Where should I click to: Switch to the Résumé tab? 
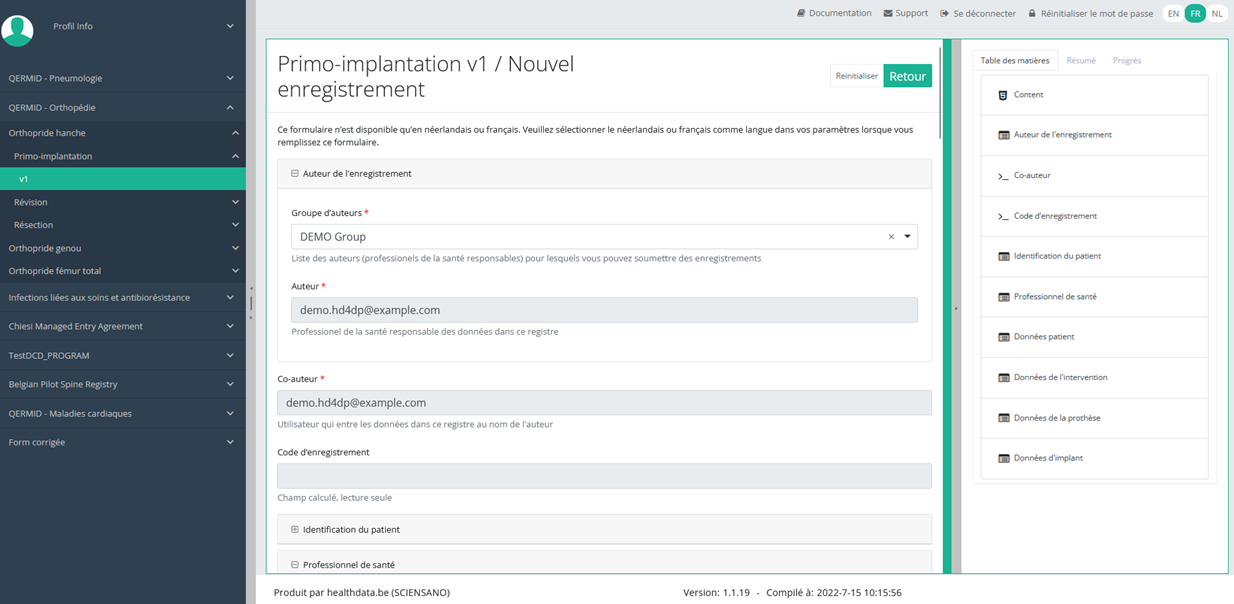click(x=1080, y=61)
